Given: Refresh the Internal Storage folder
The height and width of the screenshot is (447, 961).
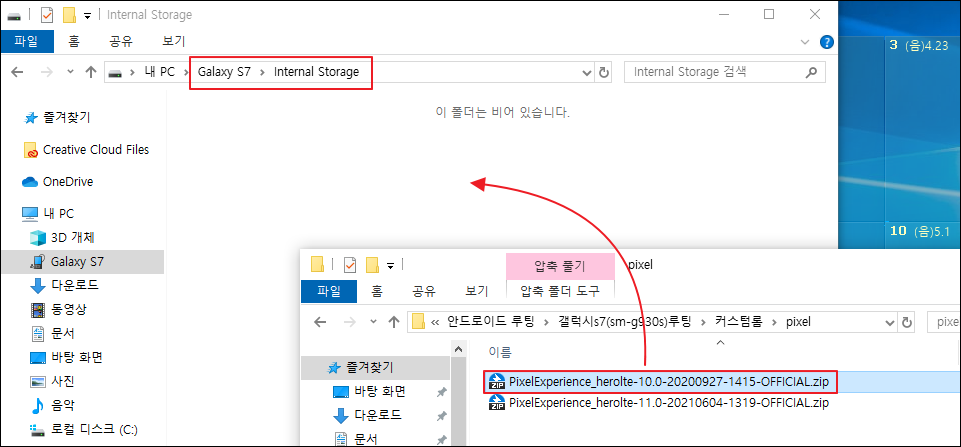Looking at the screenshot, I should click(604, 72).
